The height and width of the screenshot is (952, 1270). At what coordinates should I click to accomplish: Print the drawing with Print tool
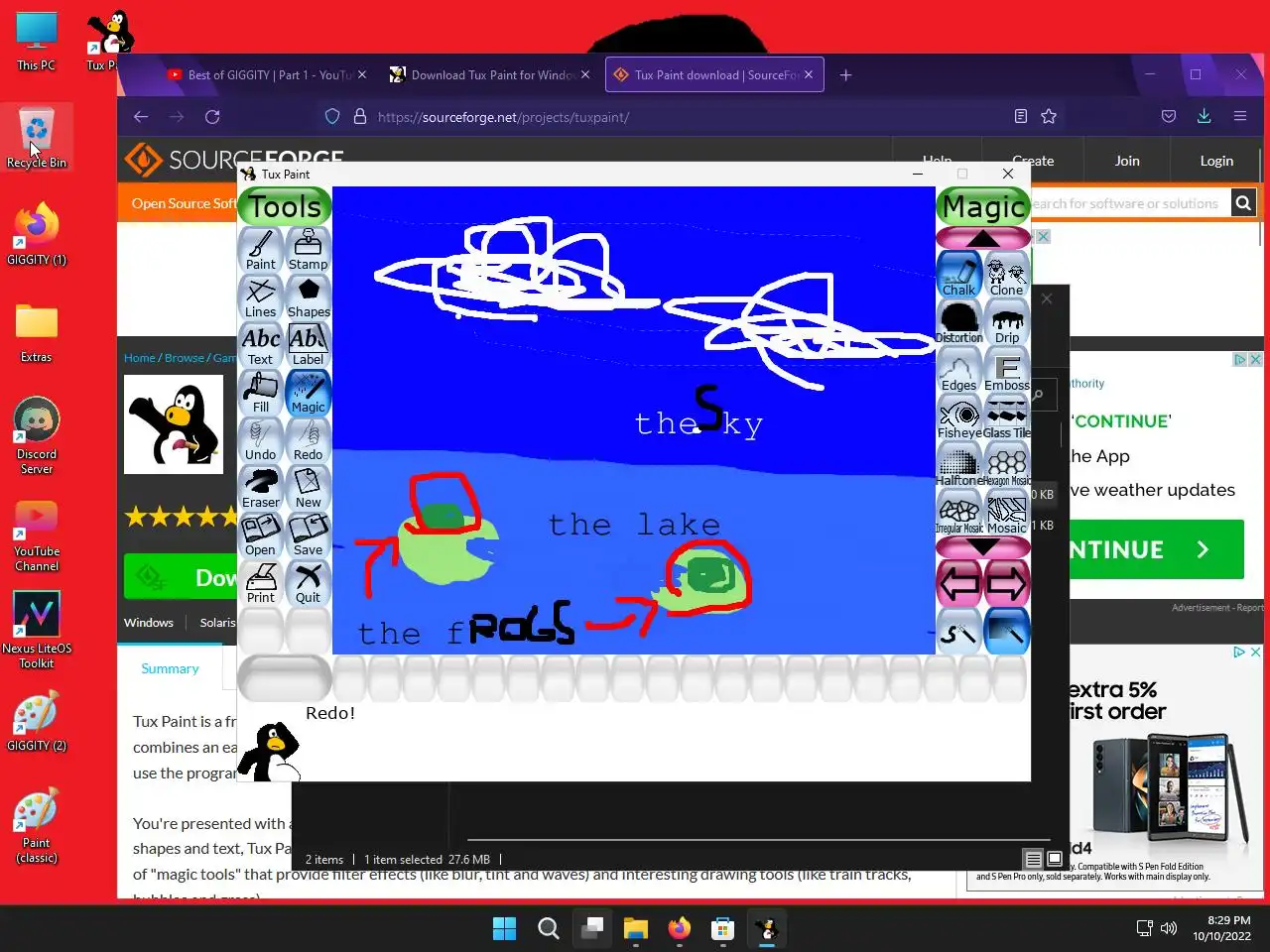point(261,583)
